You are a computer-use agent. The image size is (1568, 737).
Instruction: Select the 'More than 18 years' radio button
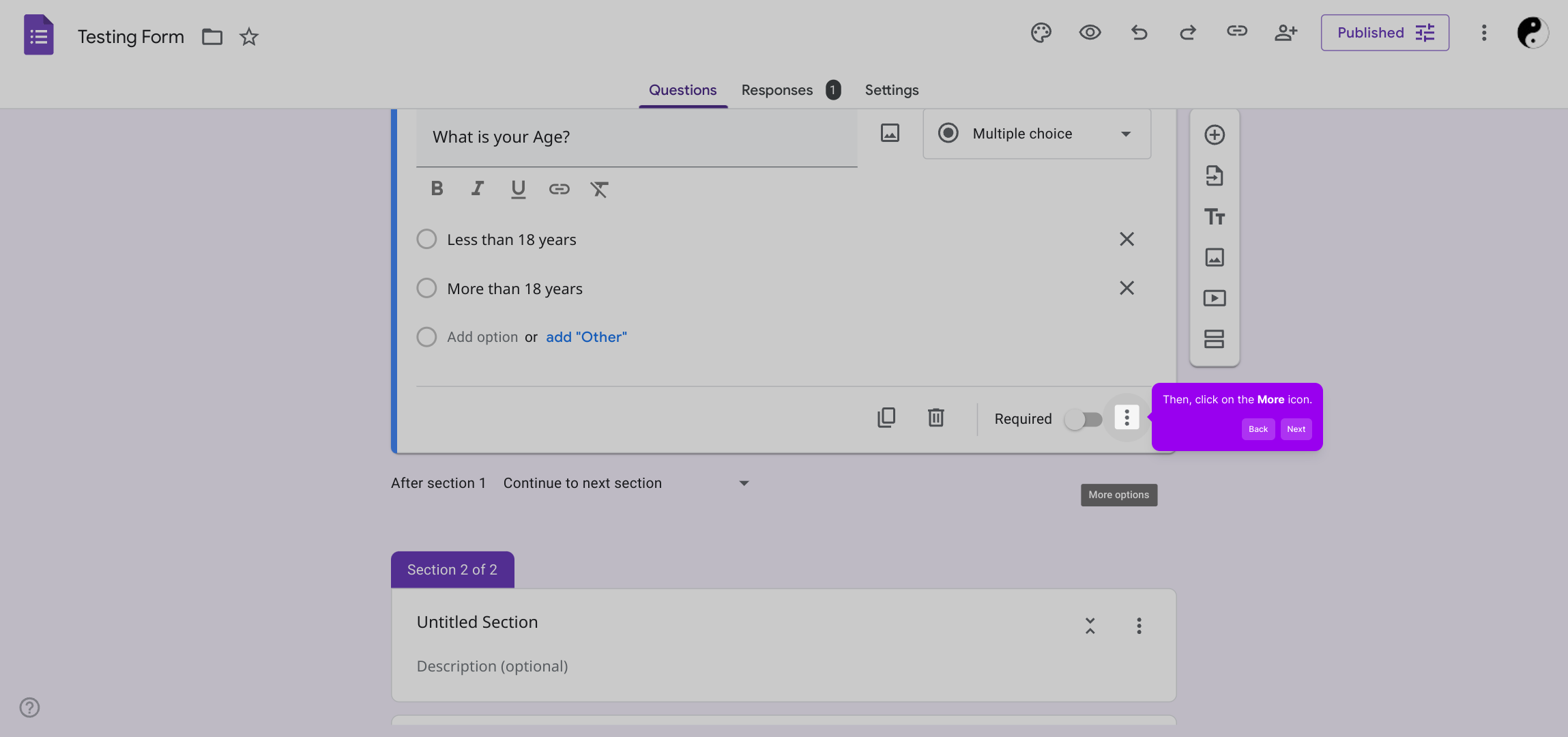click(x=426, y=288)
